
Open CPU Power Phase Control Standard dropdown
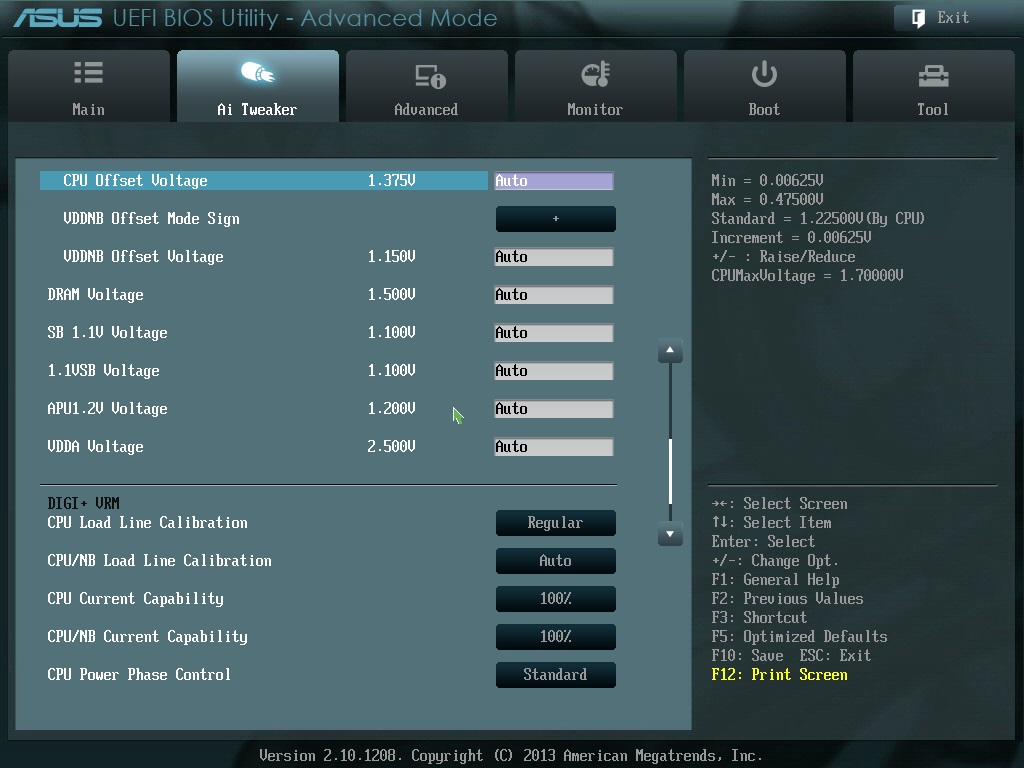(x=556, y=675)
